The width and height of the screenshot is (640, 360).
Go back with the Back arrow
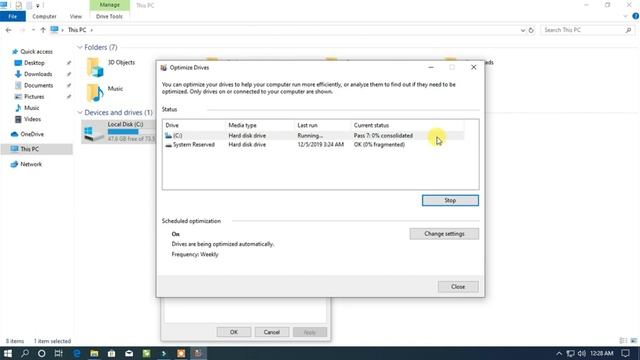click(x=8, y=30)
